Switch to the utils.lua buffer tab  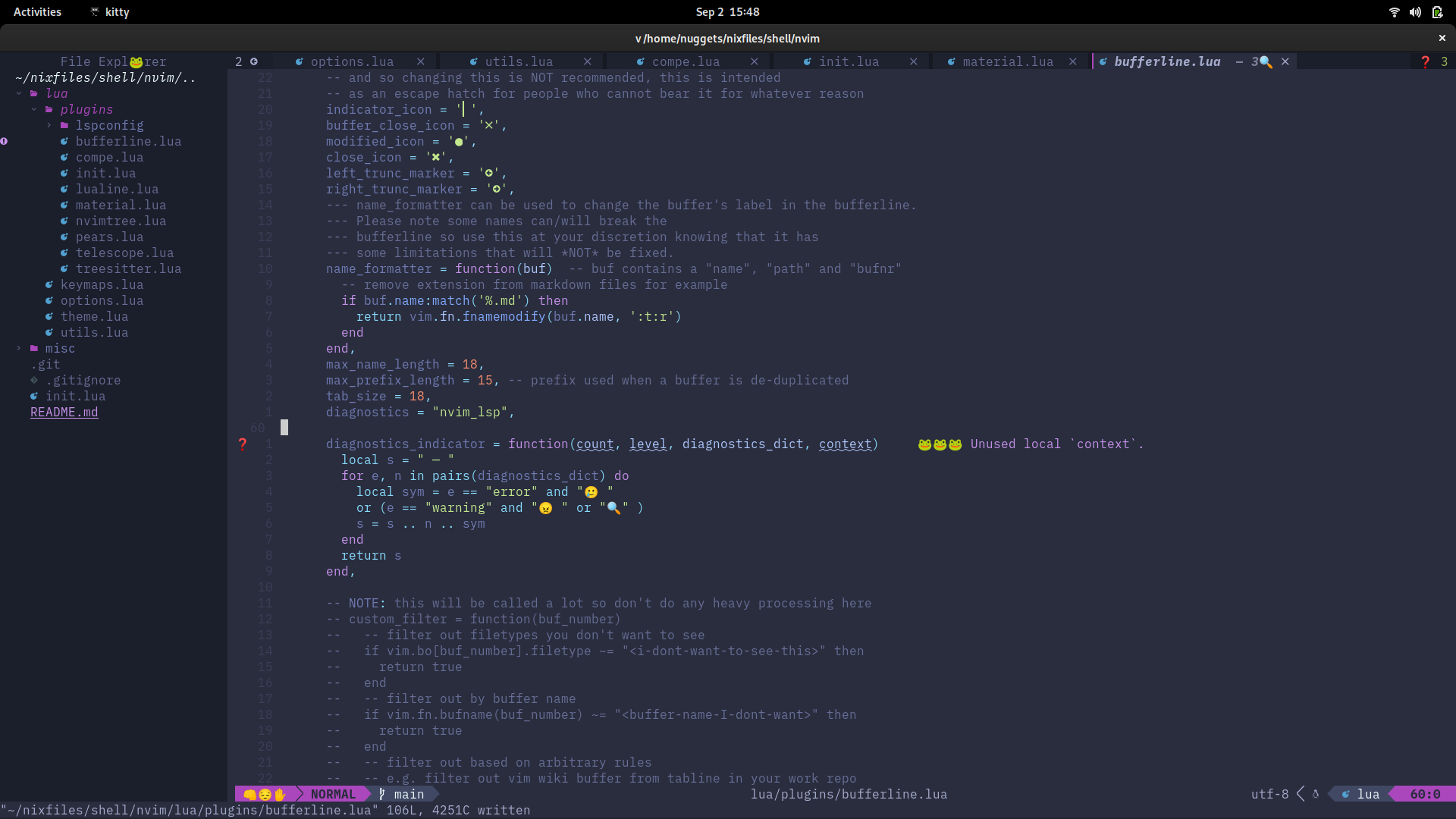[x=519, y=61]
